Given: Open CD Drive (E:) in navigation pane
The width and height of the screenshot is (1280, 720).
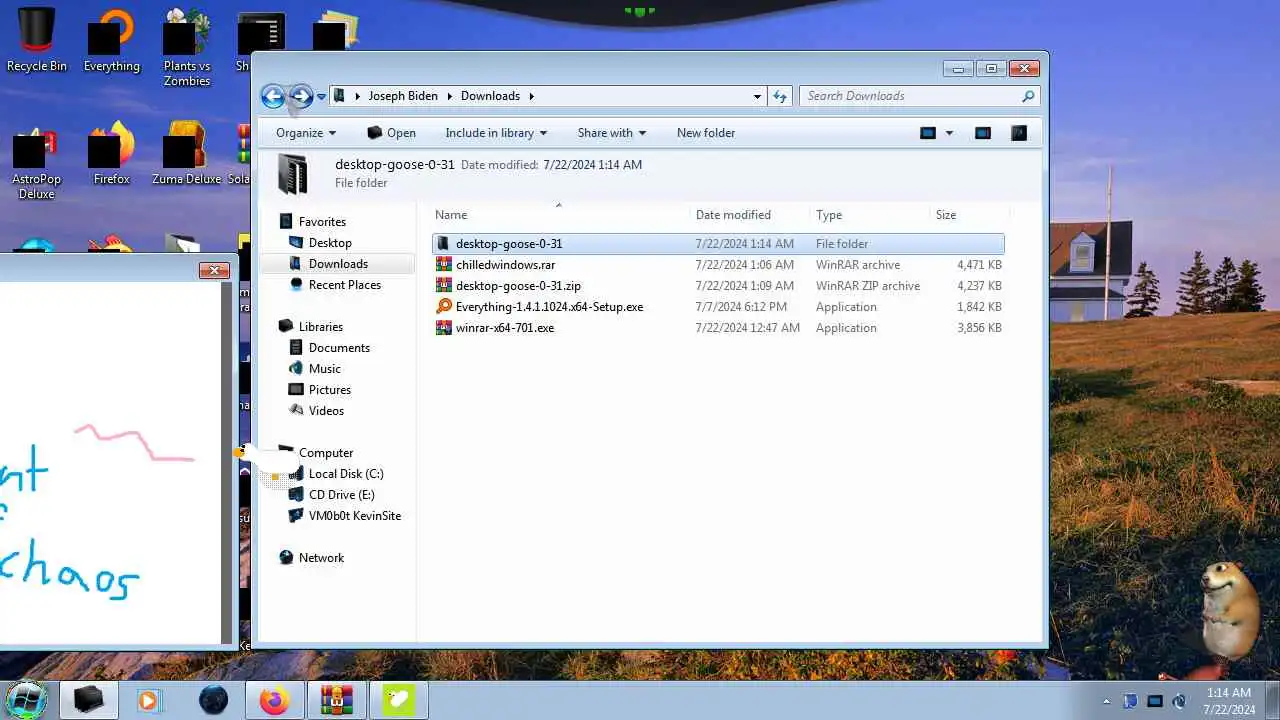Looking at the screenshot, I should pyautogui.click(x=342, y=495).
